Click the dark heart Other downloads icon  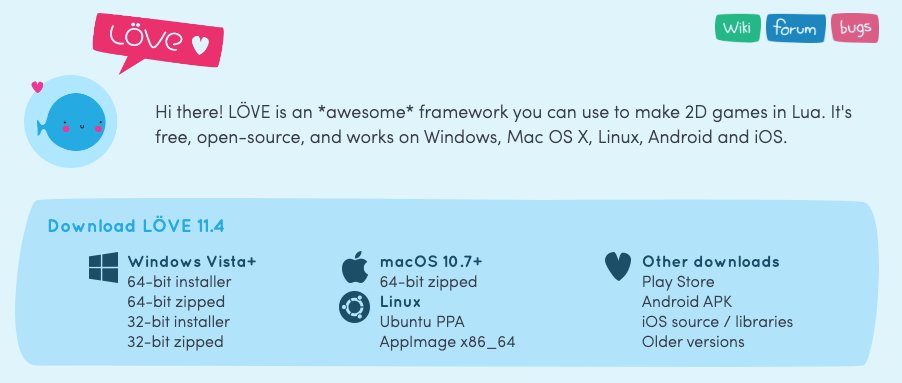pyautogui.click(x=618, y=267)
